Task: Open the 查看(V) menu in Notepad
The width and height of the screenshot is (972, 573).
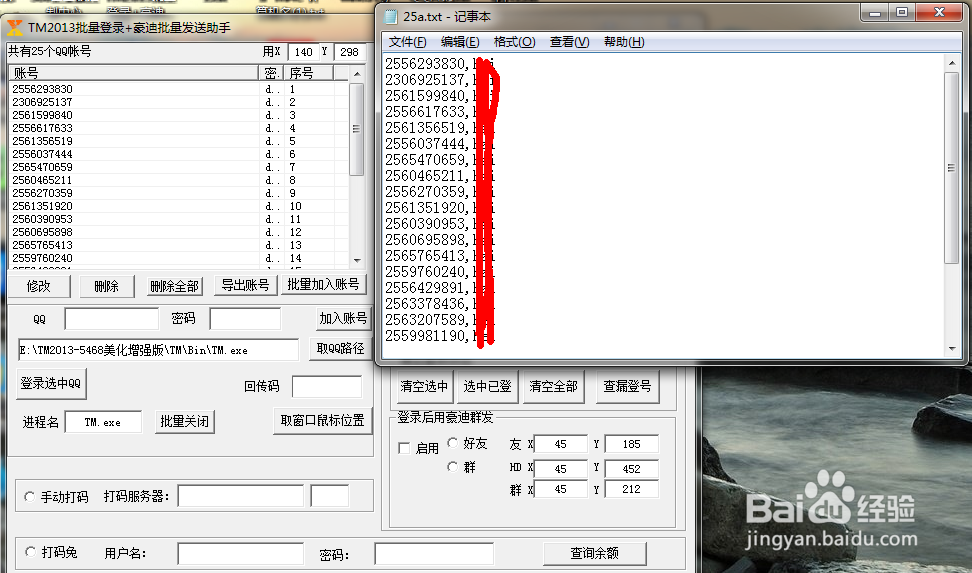Action: pyautogui.click(x=569, y=42)
